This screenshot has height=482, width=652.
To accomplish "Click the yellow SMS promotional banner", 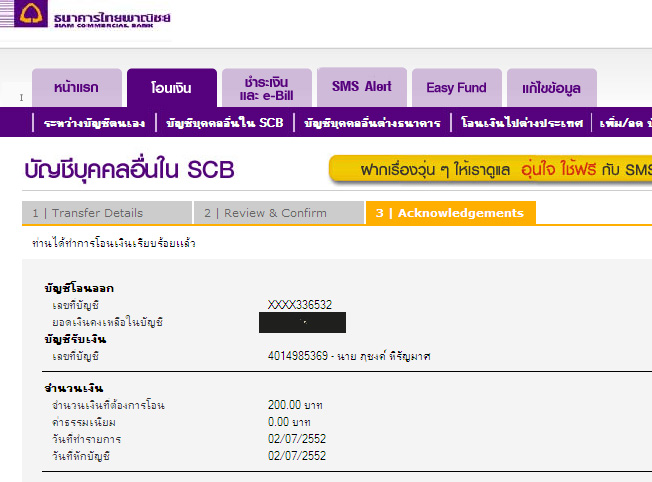I will (491, 169).
